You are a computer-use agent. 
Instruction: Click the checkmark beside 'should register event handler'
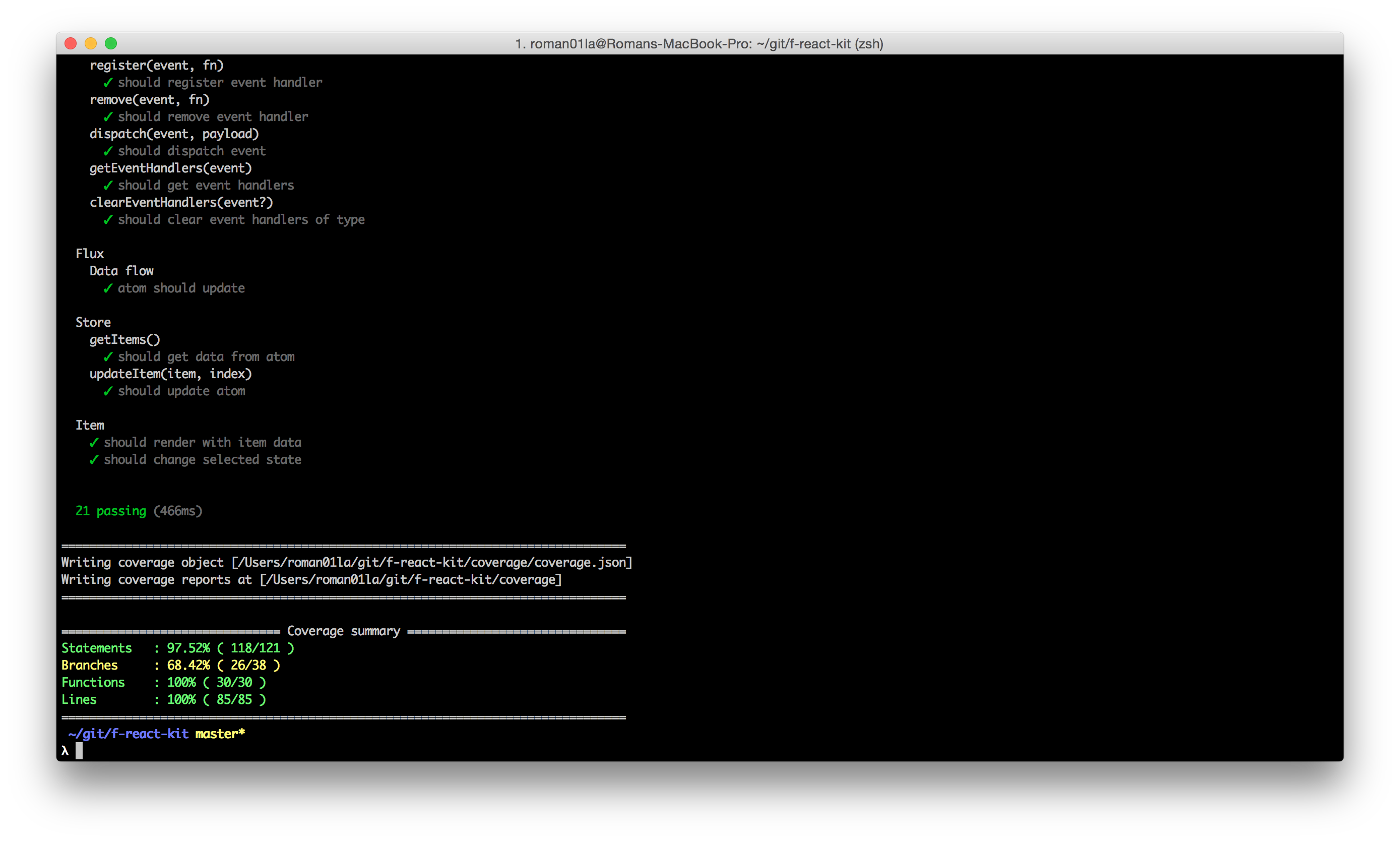click(x=108, y=83)
